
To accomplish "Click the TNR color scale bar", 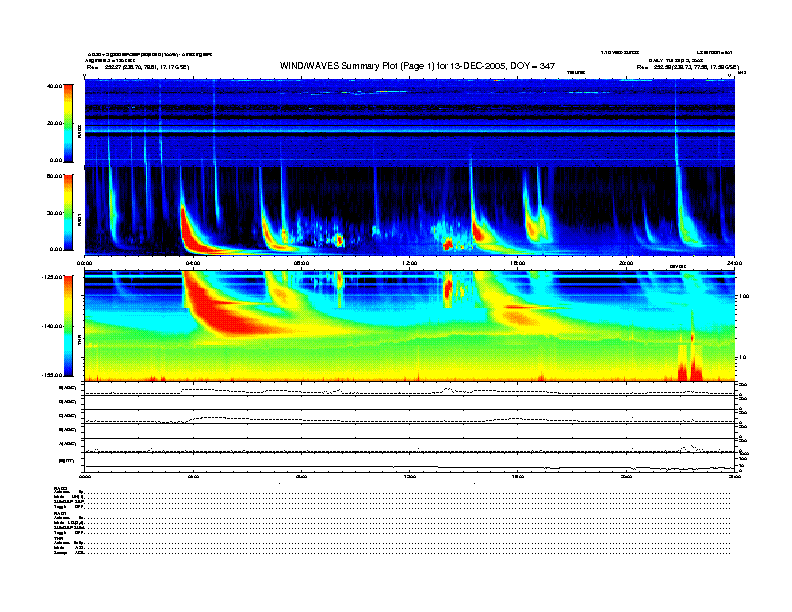I will coord(68,326).
